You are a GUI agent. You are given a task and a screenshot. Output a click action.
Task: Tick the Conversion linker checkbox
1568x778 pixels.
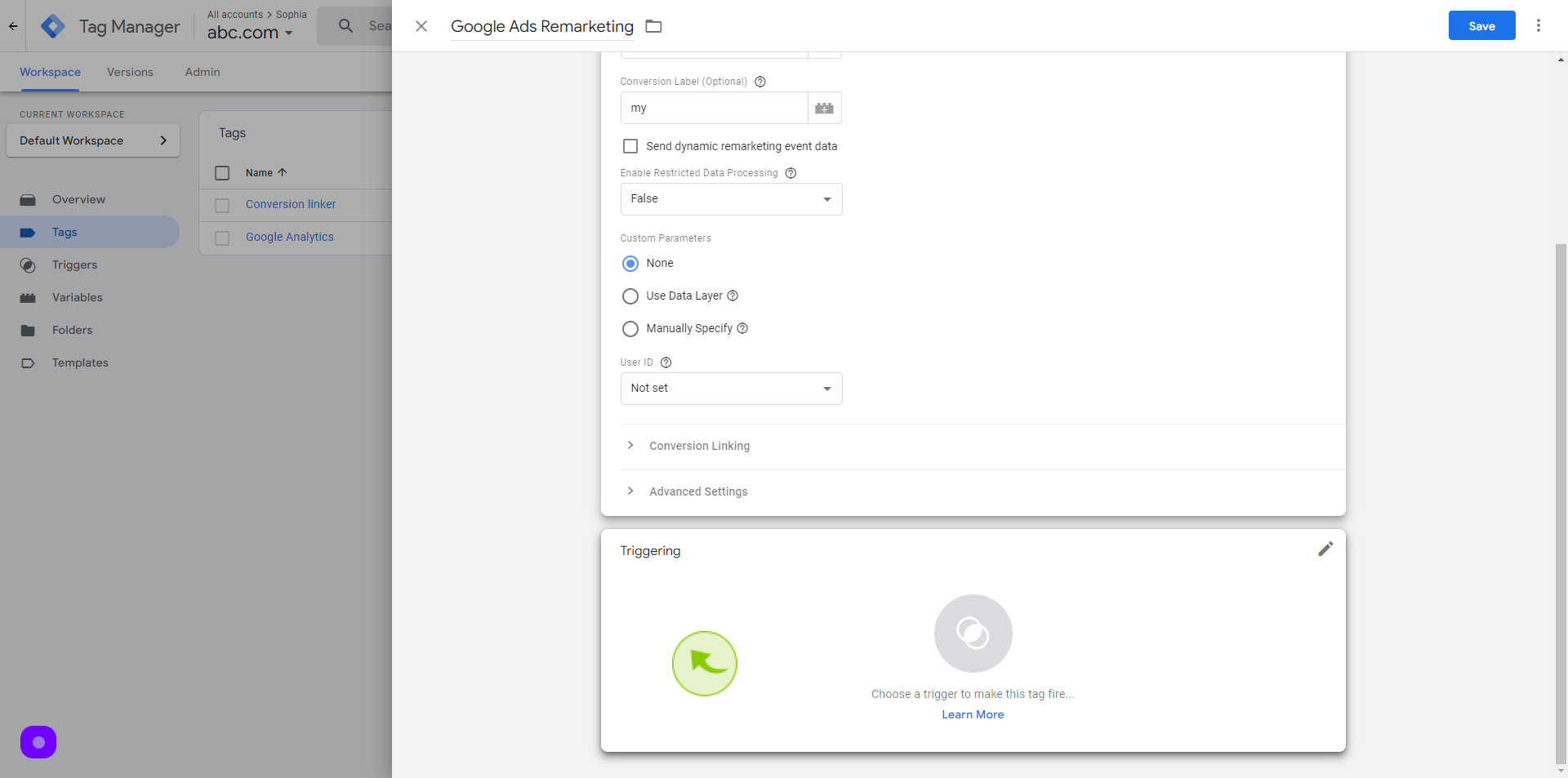click(x=222, y=206)
